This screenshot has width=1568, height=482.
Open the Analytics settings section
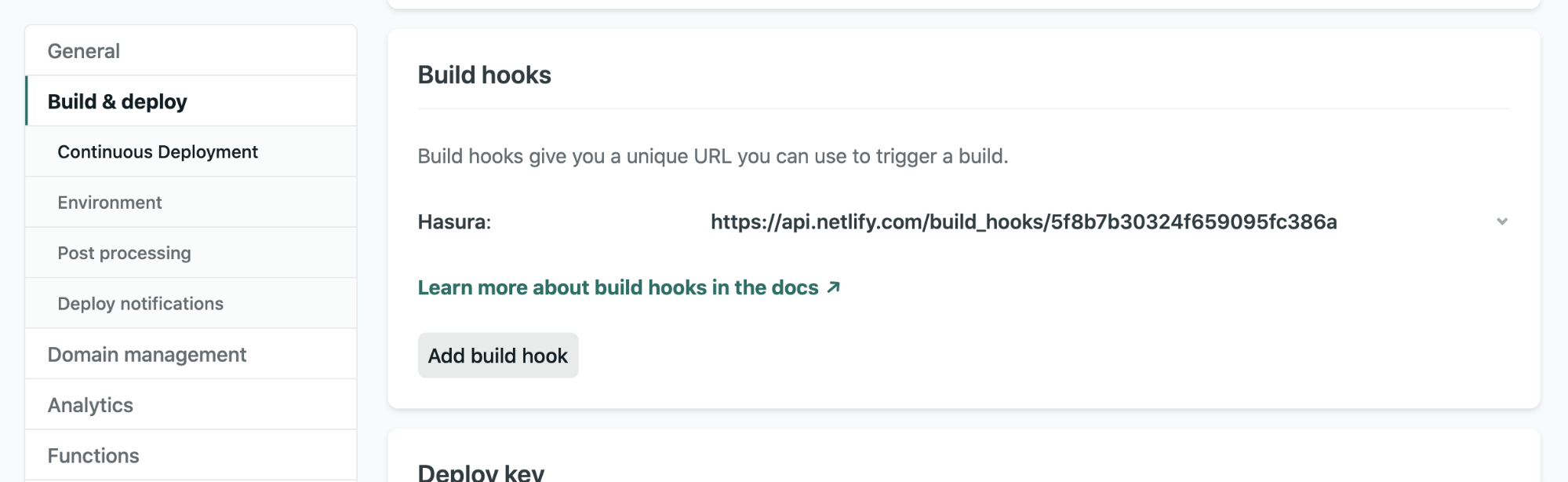coord(90,405)
